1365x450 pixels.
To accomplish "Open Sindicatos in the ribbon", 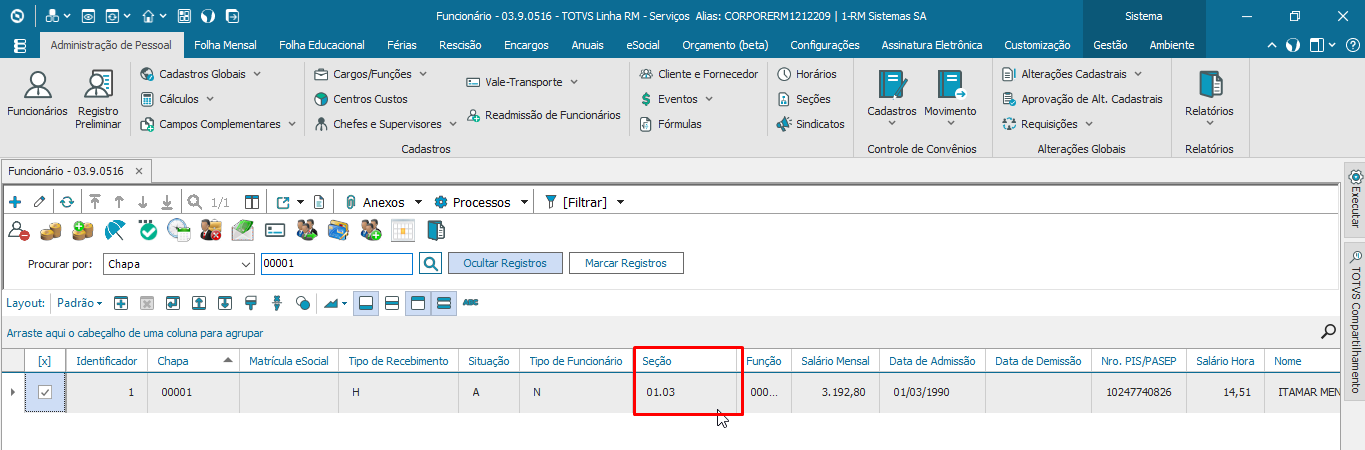I will coord(810,124).
